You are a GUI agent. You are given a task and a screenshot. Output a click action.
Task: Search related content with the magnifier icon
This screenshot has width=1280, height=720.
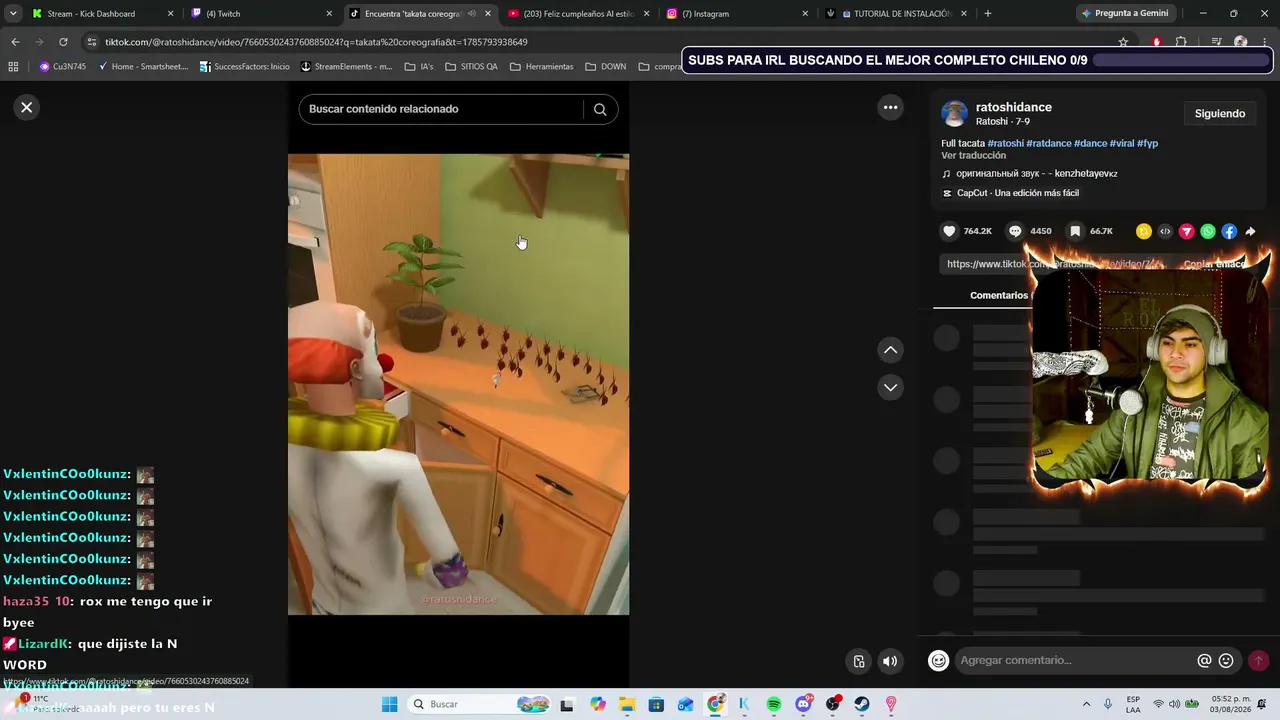coord(600,109)
